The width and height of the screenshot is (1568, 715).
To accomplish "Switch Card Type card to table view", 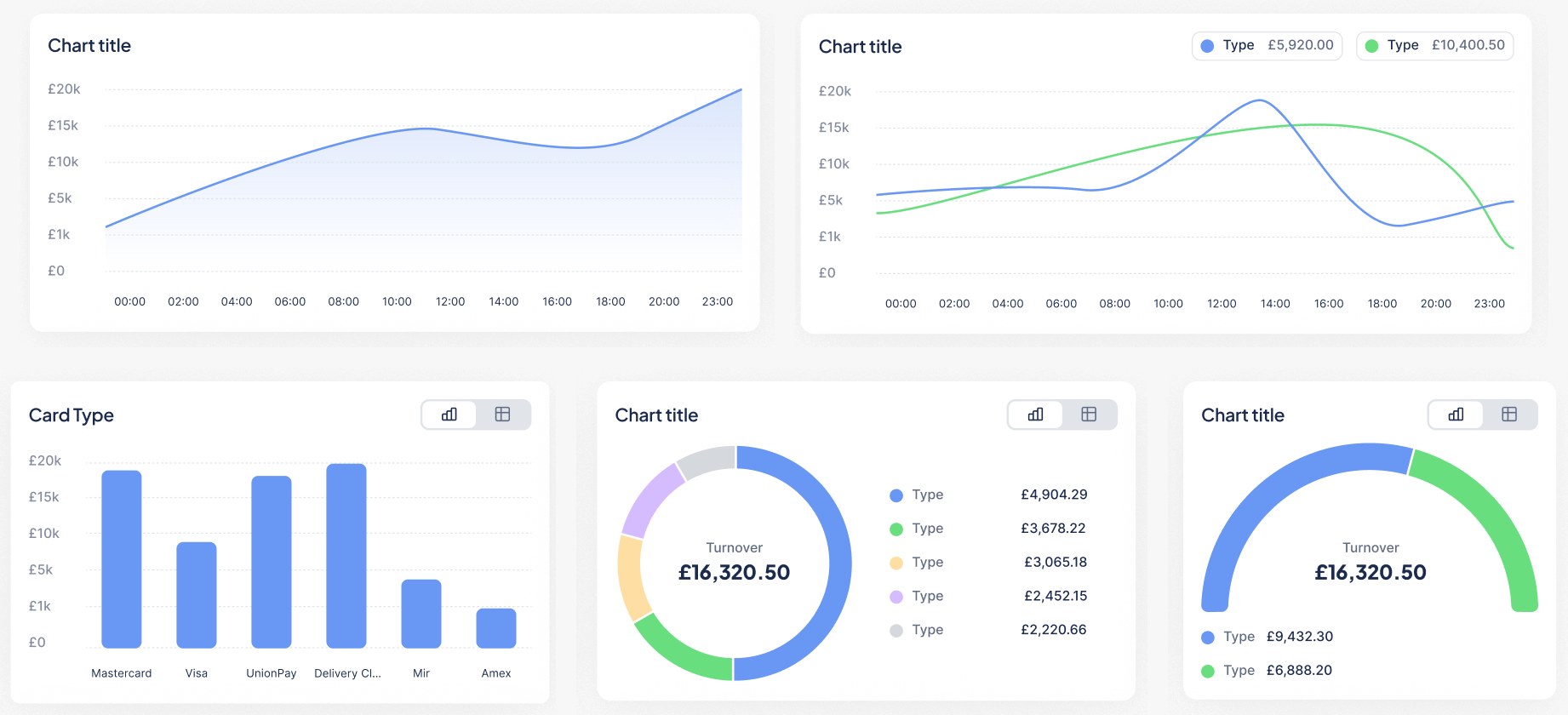I will (x=502, y=415).
